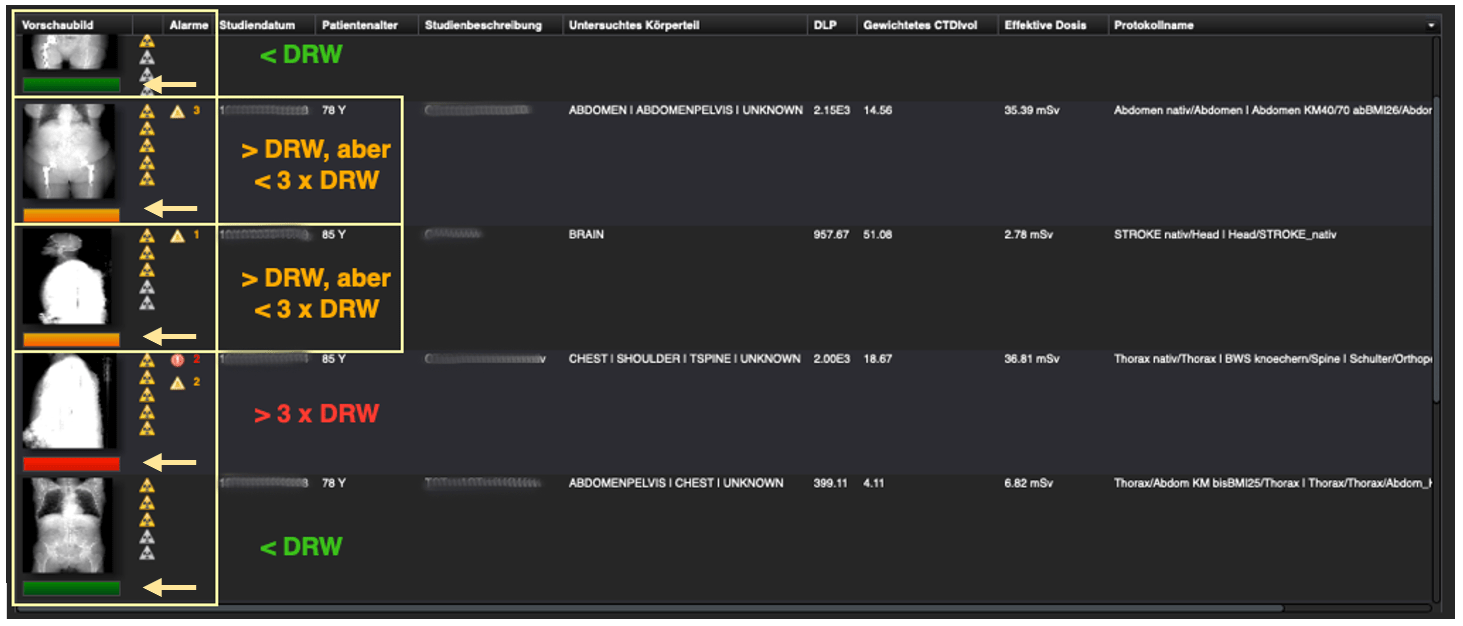
Task: Open the preview thumbnail of the 35.39 mSv study
Action: [69, 152]
